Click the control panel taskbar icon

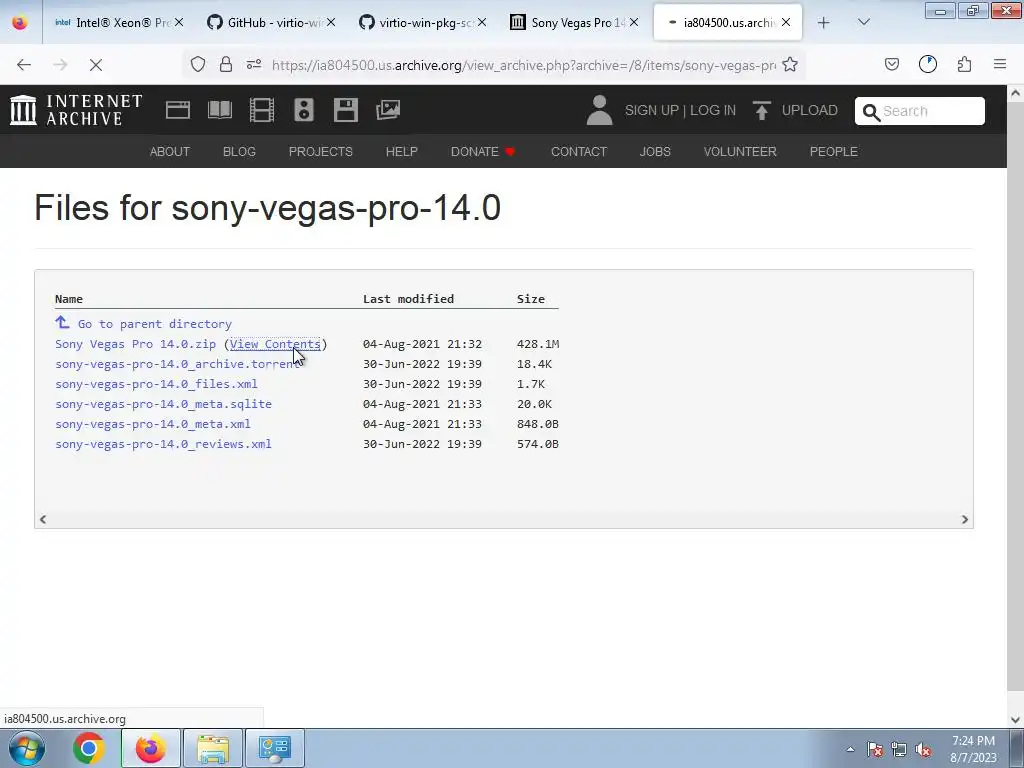[274, 748]
